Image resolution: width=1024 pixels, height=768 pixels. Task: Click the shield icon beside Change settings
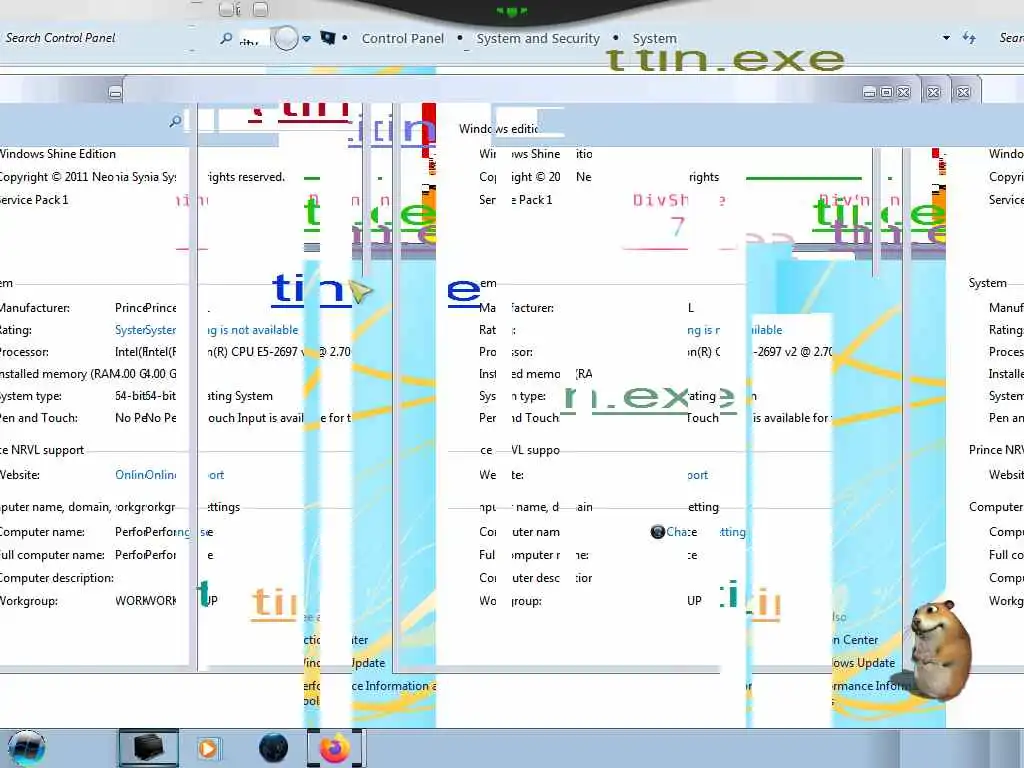[x=658, y=532]
